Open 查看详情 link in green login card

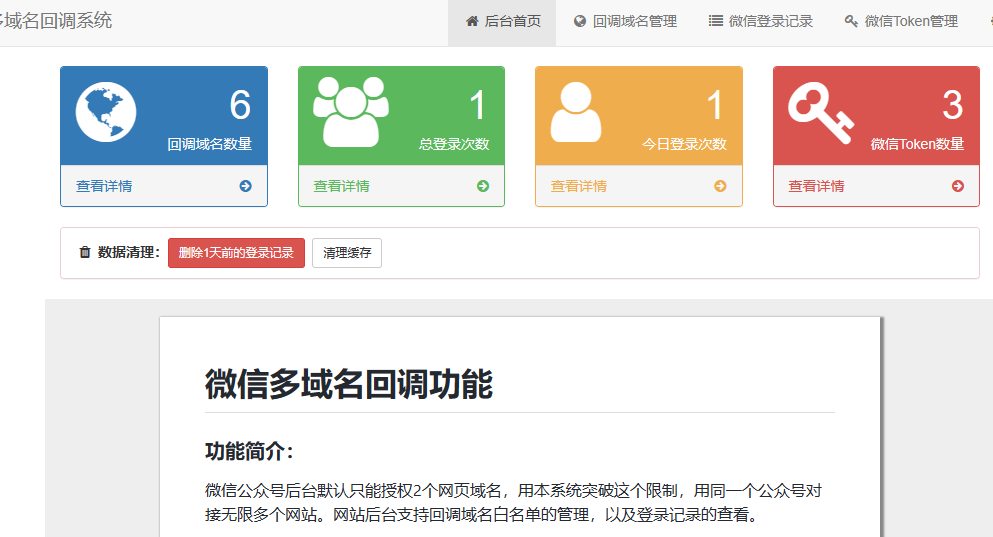click(341, 186)
